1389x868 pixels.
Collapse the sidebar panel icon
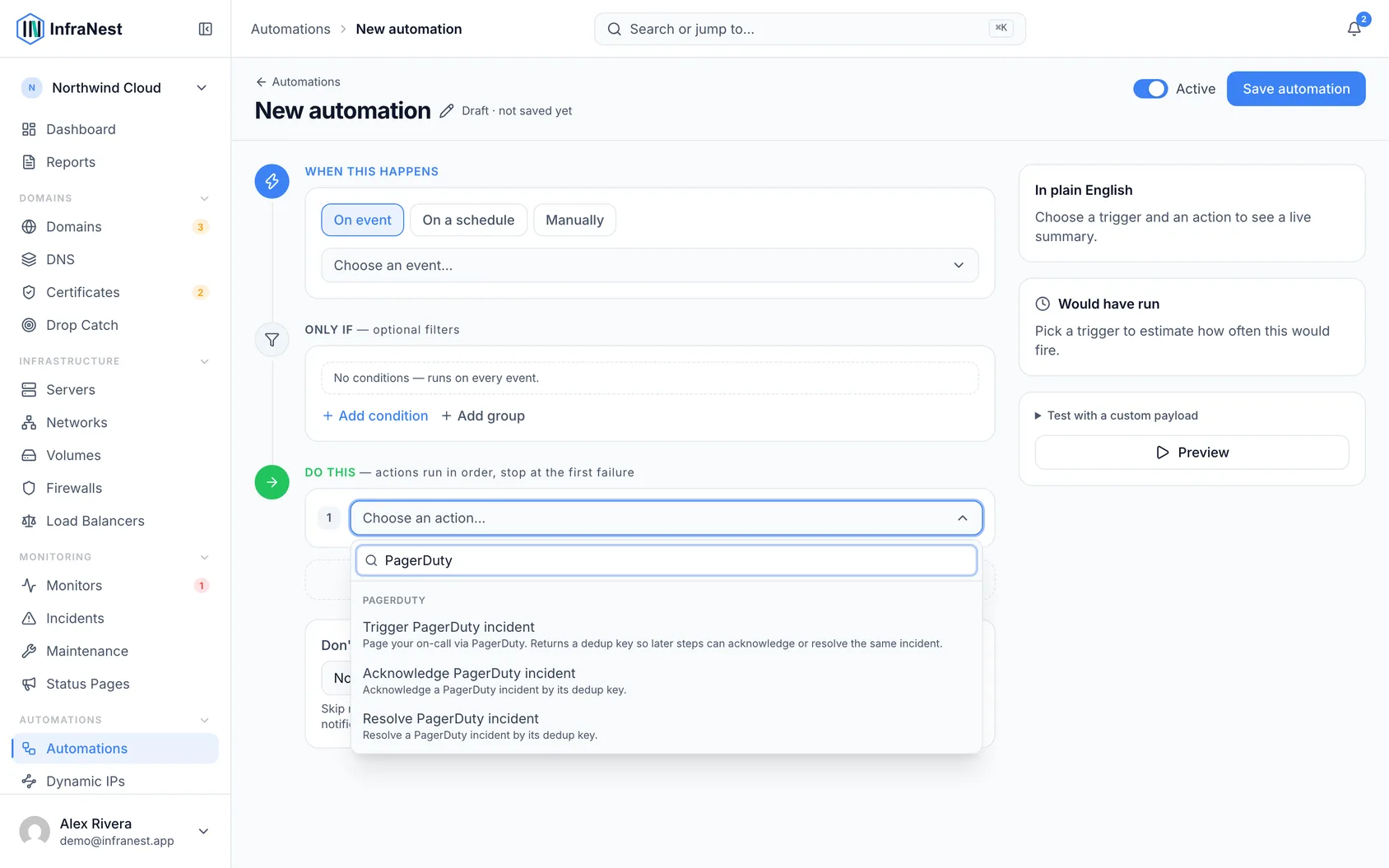(206, 29)
